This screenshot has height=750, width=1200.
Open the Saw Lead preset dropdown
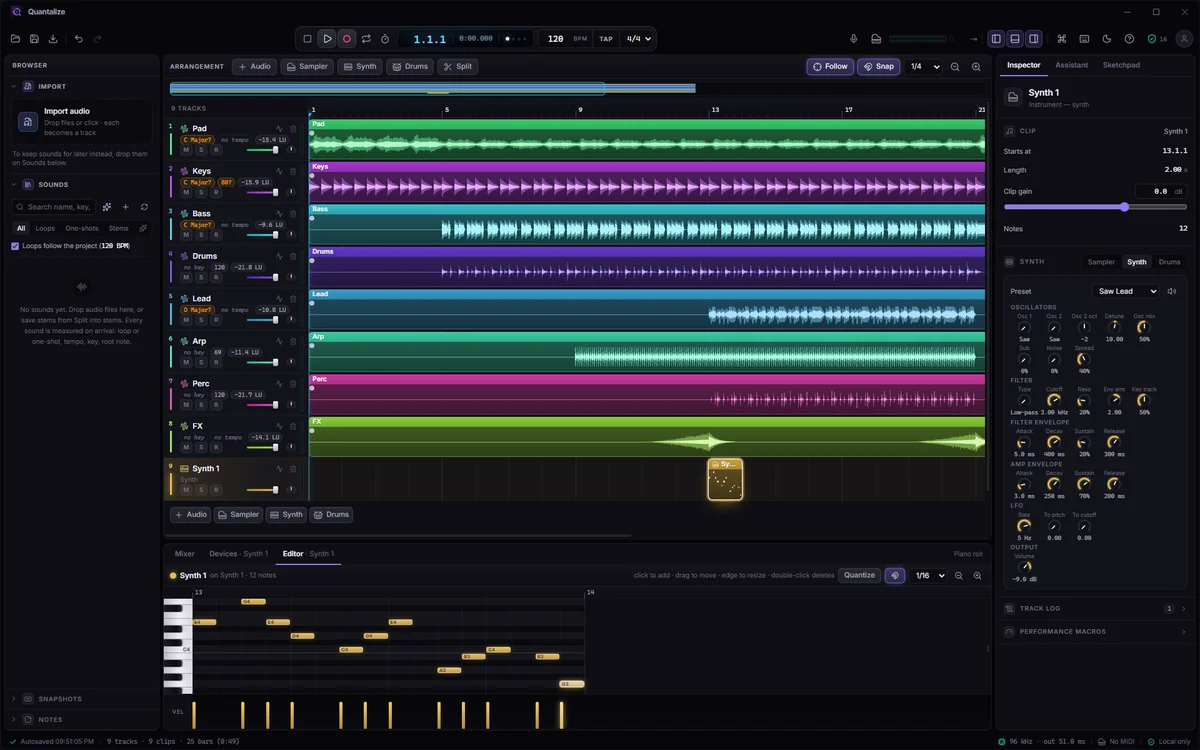pos(1125,291)
